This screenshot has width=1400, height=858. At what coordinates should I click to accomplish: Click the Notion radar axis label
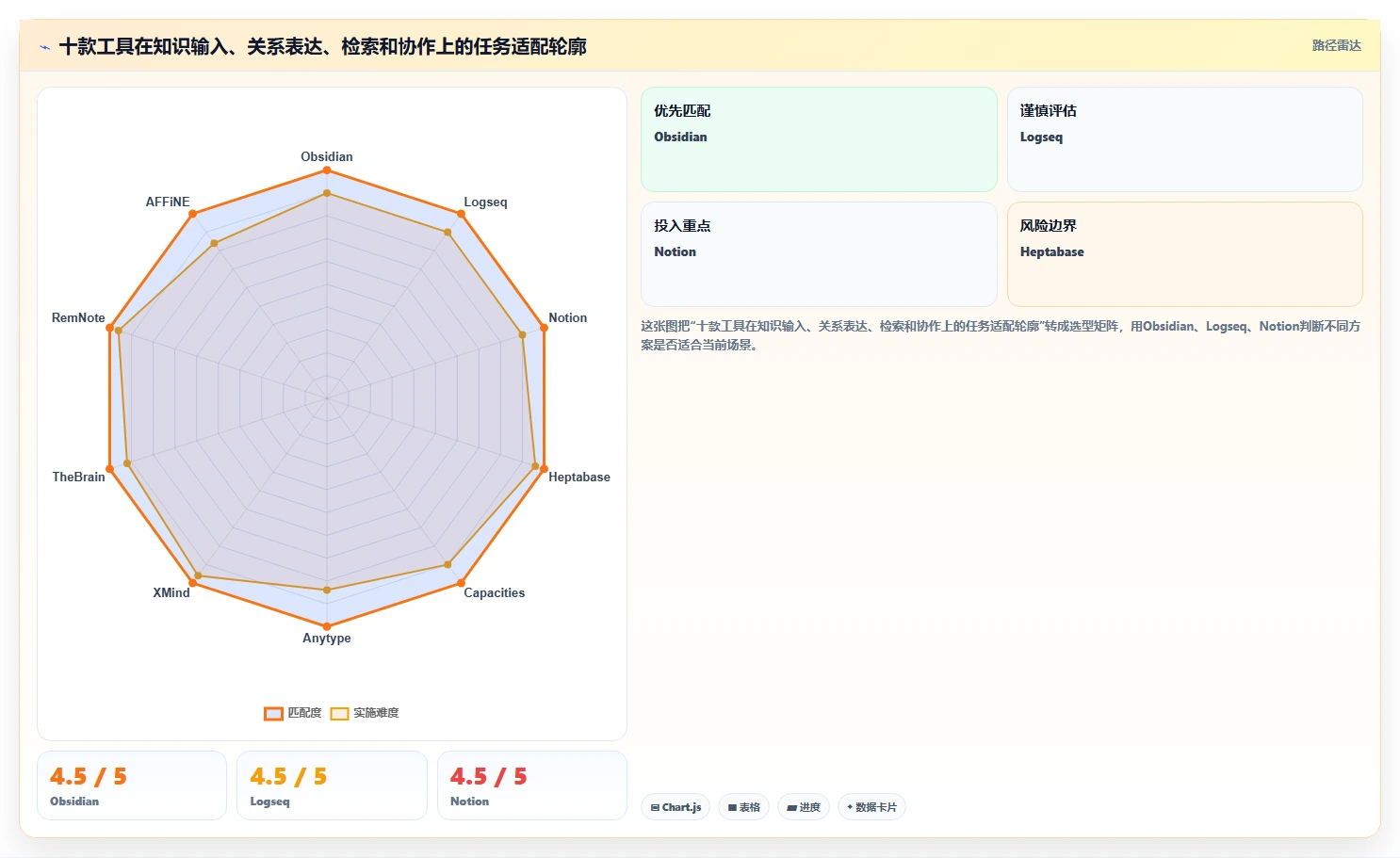[x=568, y=317]
